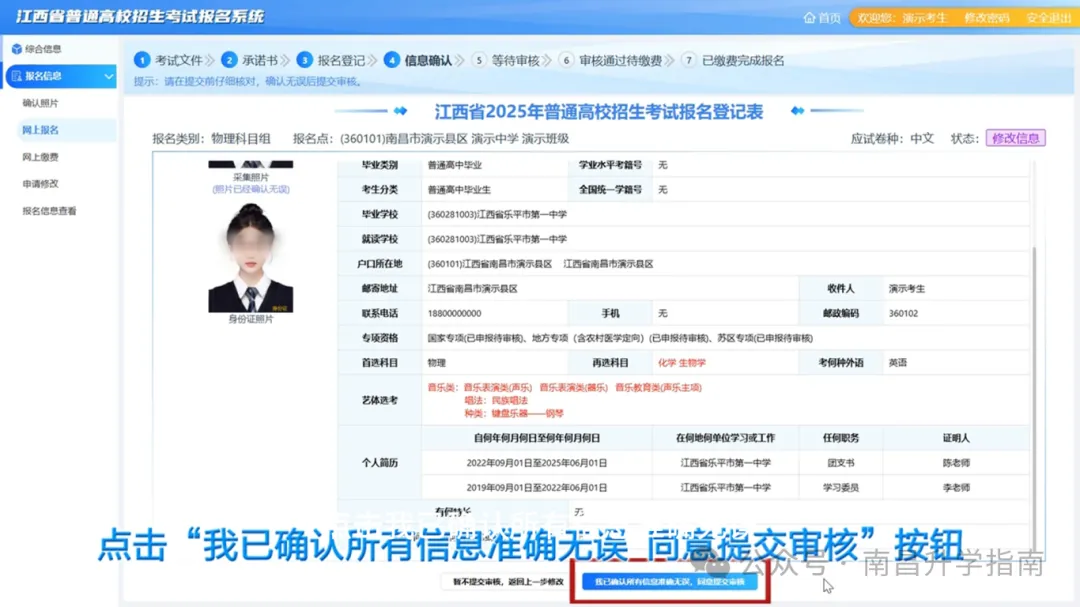Image resolution: width=1080 pixels, height=607 pixels.
Task: Click 安全退出 to log out
Action: point(1048,18)
